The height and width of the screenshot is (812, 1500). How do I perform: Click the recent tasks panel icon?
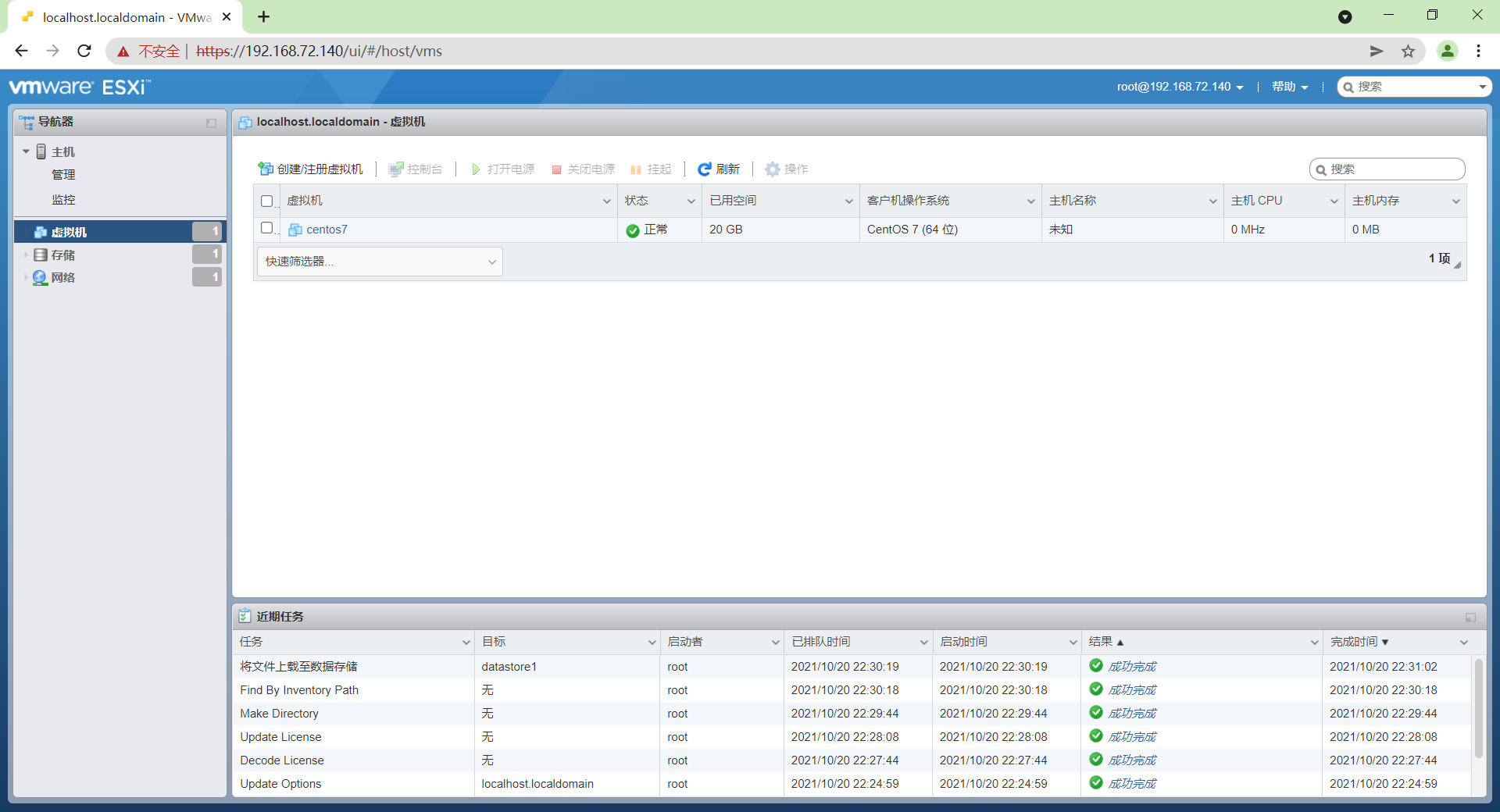coord(245,616)
